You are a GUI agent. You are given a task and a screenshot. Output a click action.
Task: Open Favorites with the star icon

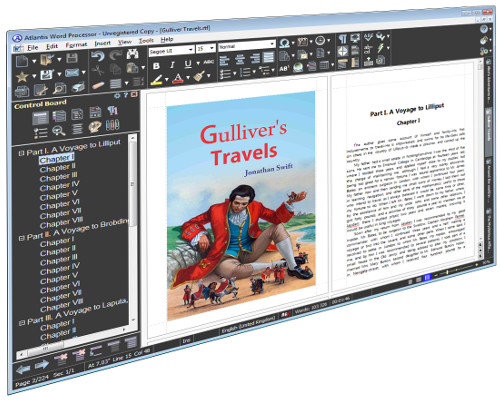tap(22, 77)
